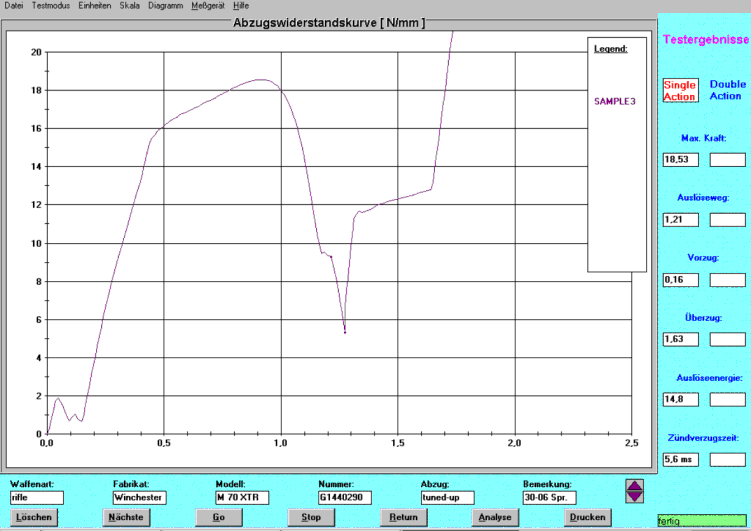Image resolution: width=751 pixels, height=531 pixels.
Task: Open the Skala menu
Action: (130, 6)
